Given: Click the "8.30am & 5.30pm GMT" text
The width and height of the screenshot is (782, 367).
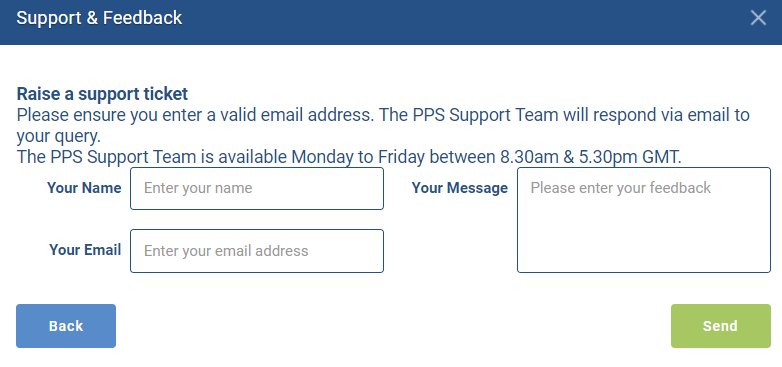Looking at the screenshot, I should click(x=590, y=158).
